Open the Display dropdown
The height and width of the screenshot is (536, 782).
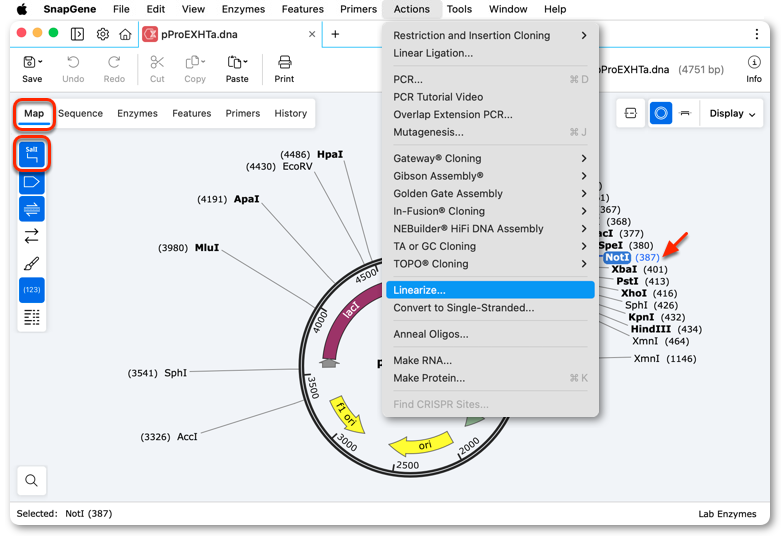pos(732,113)
